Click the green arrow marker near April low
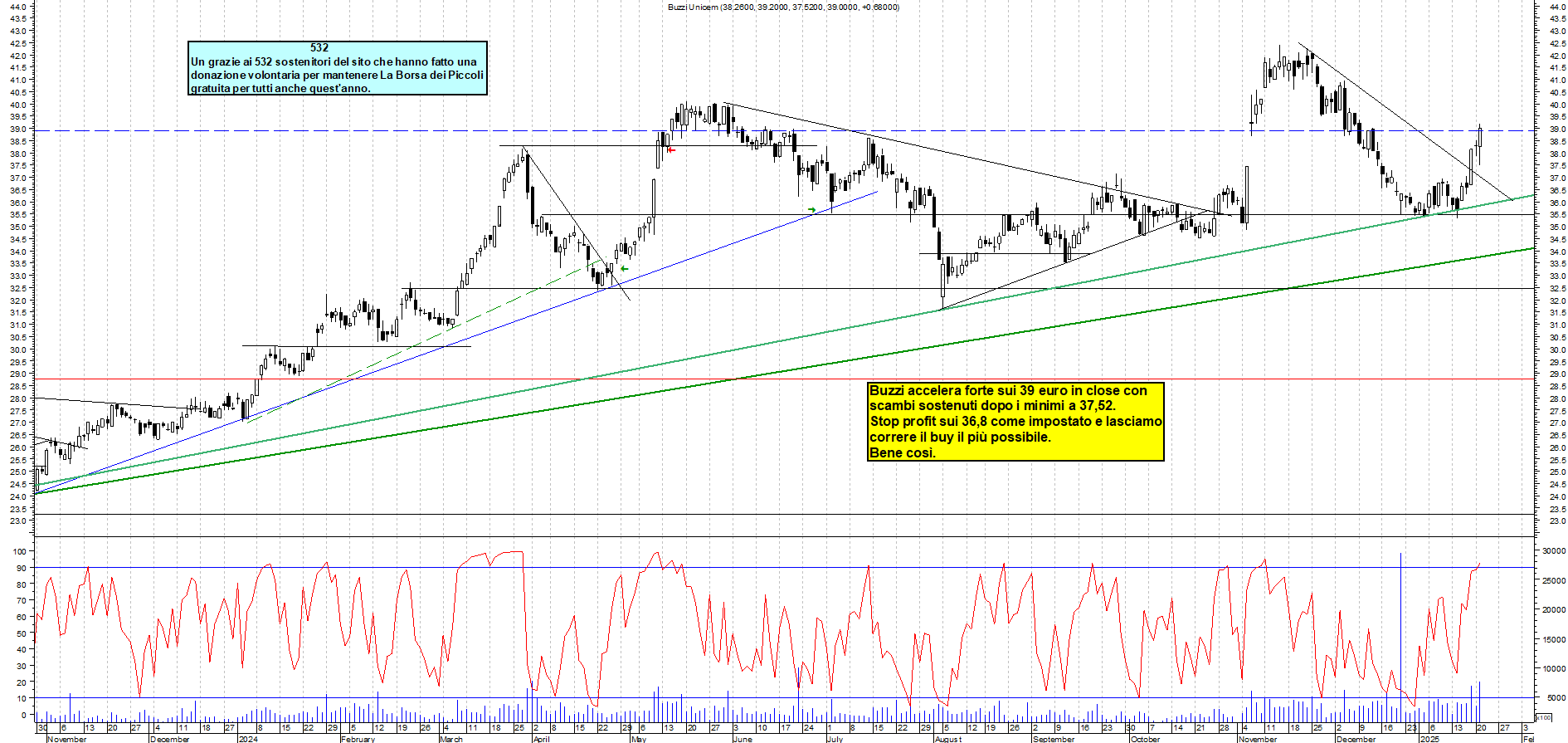This screenshot has height=743, width=1568. coord(624,268)
